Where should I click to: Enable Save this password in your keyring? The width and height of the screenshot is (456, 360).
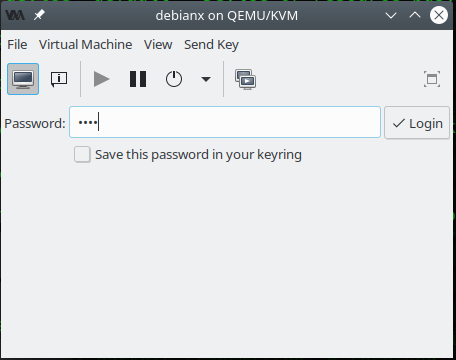click(82, 155)
